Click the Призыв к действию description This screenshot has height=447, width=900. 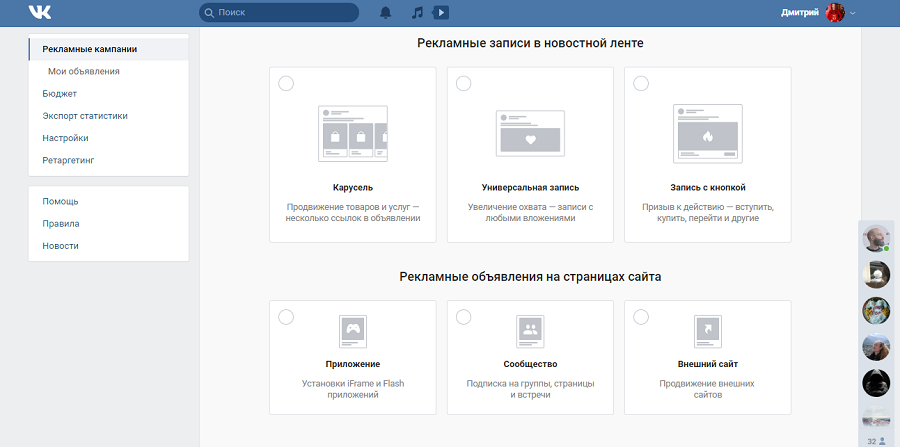(x=708, y=212)
